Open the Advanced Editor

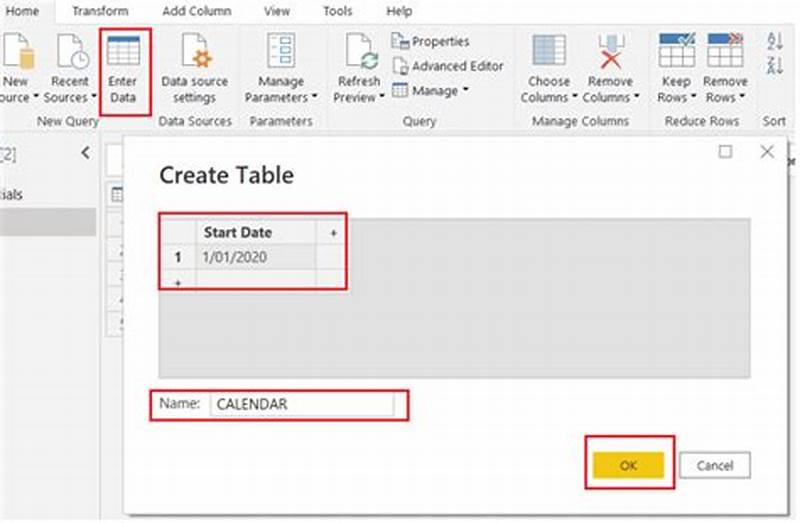pos(448,66)
